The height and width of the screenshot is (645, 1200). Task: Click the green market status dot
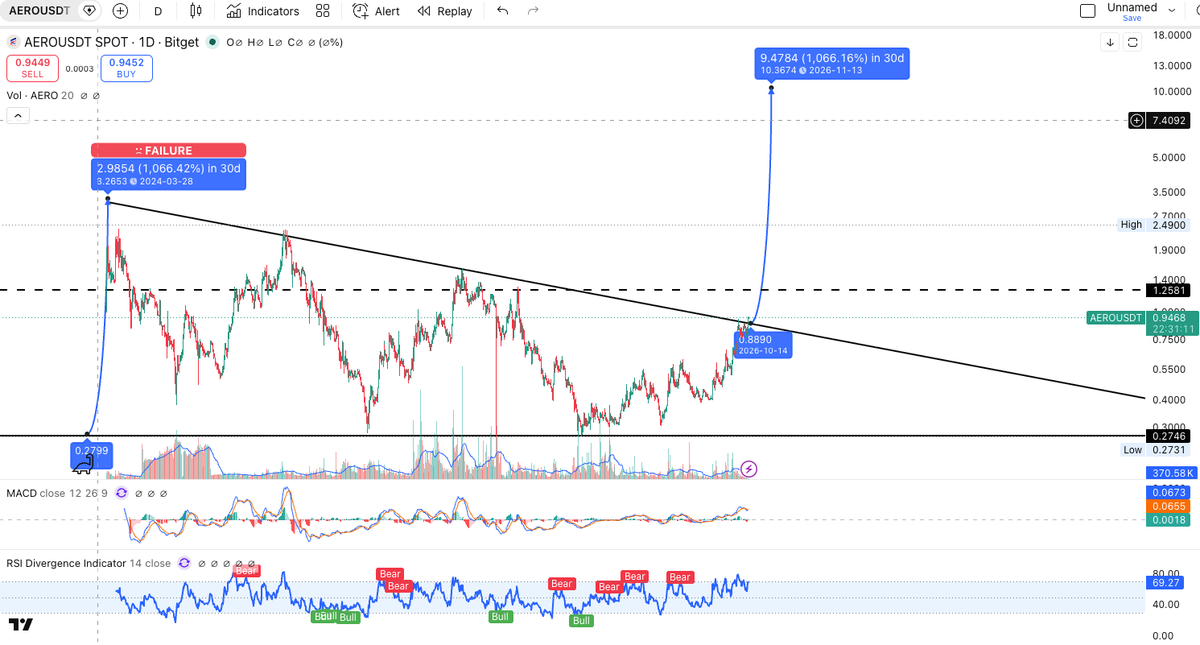pos(211,43)
